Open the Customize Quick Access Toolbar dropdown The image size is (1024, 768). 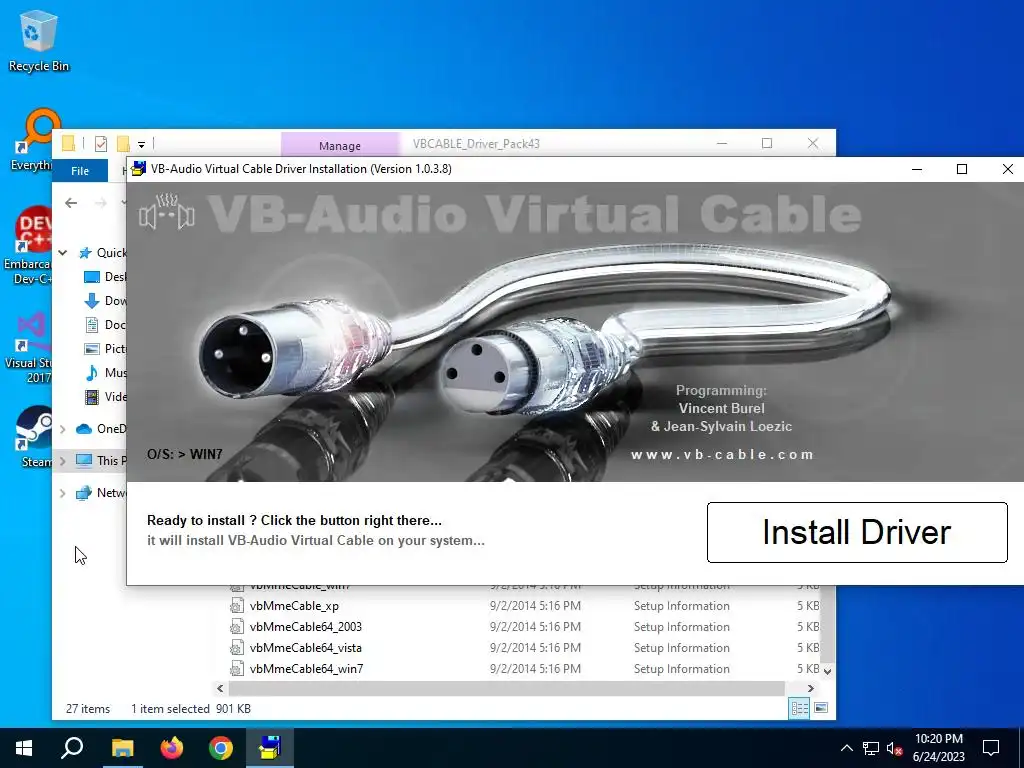[x=141, y=145]
